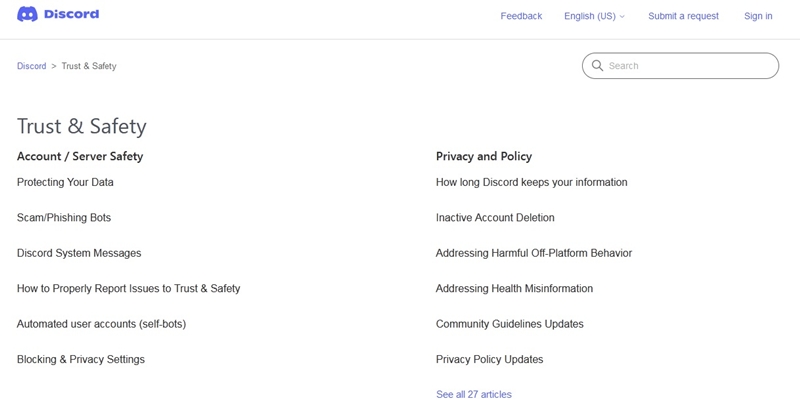Click the Sign in link

point(758,16)
